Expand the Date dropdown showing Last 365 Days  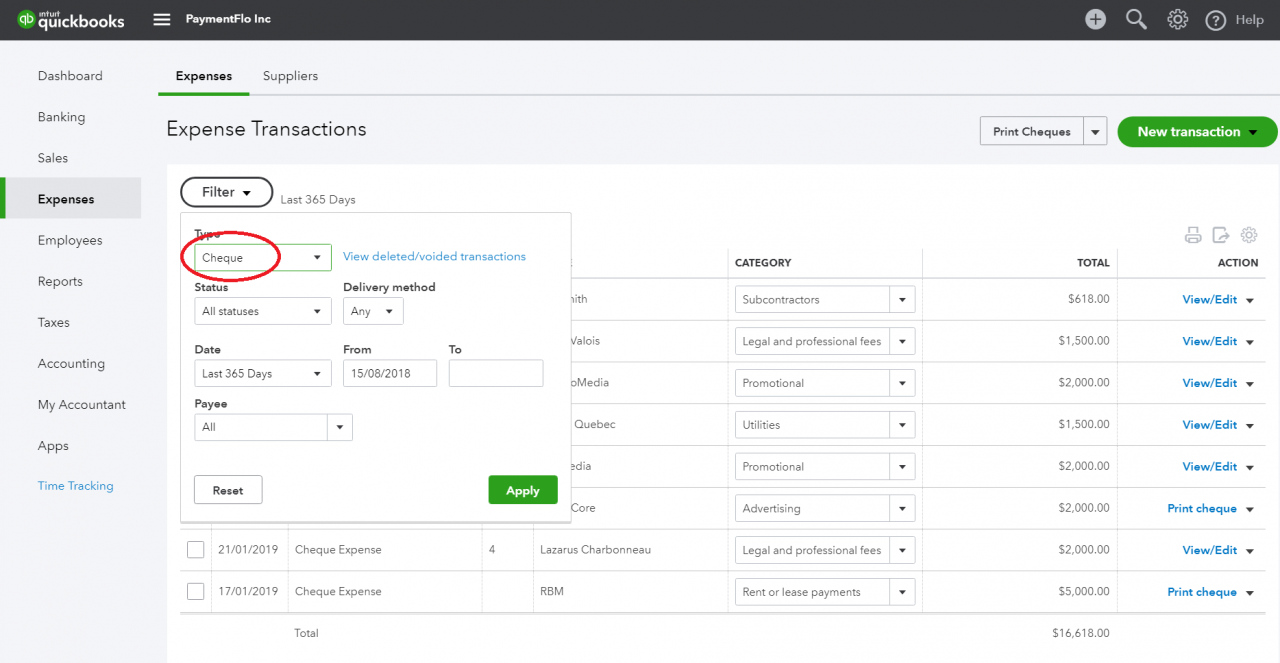[x=262, y=373]
